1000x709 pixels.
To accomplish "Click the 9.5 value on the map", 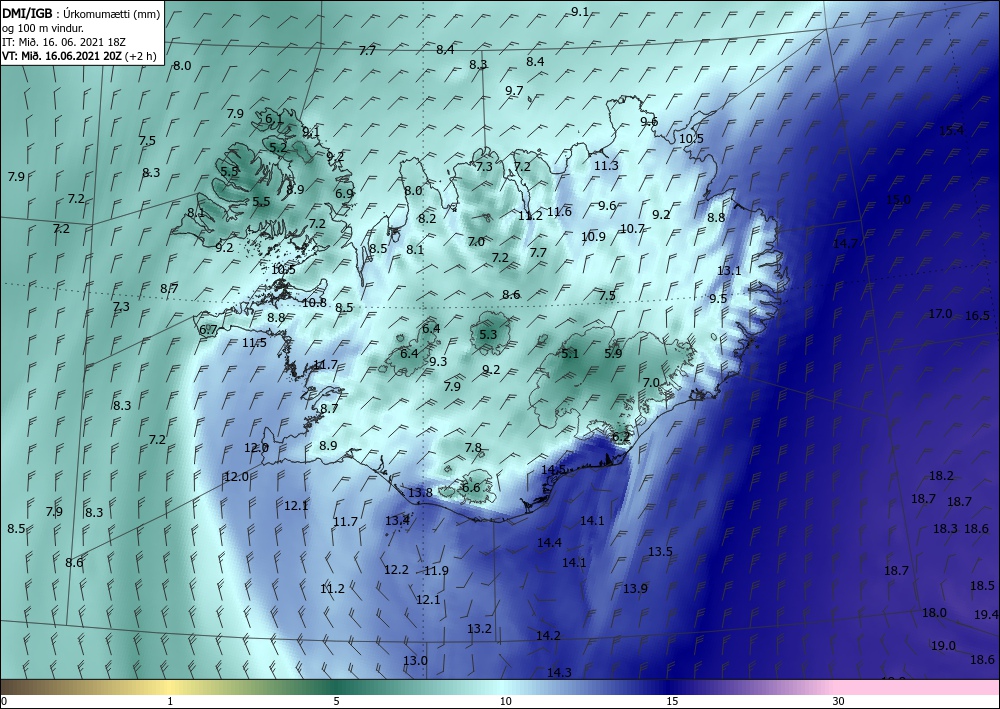I will click(x=717, y=298).
